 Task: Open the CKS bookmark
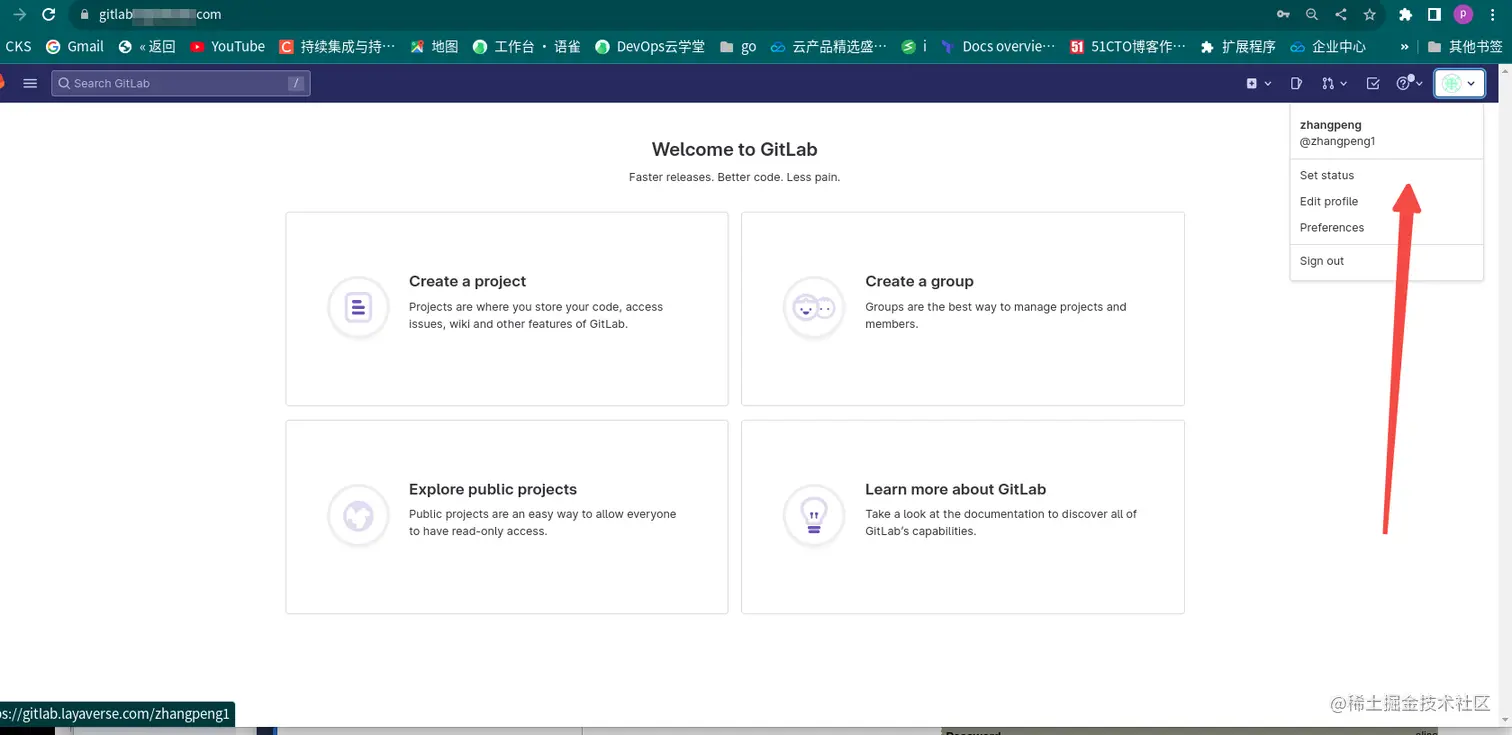18,46
